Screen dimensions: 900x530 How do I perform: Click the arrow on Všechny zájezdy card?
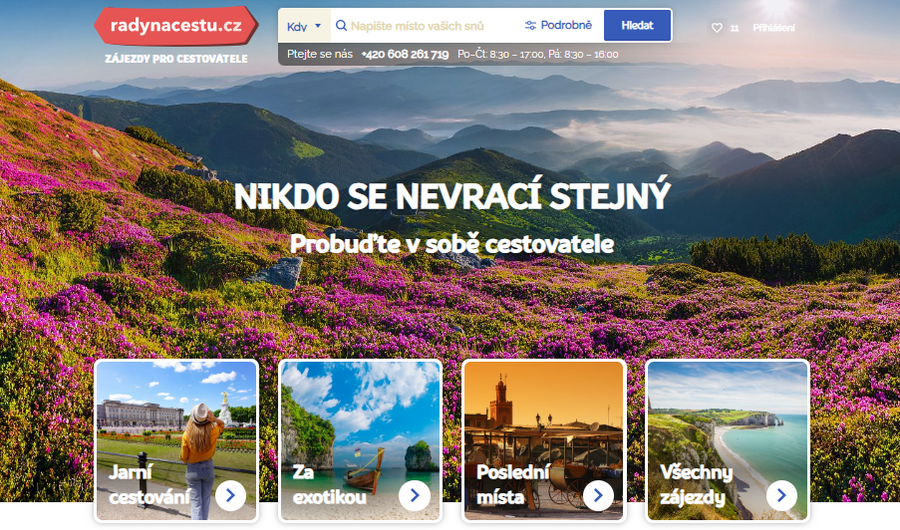pyautogui.click(x=782, y=495)
